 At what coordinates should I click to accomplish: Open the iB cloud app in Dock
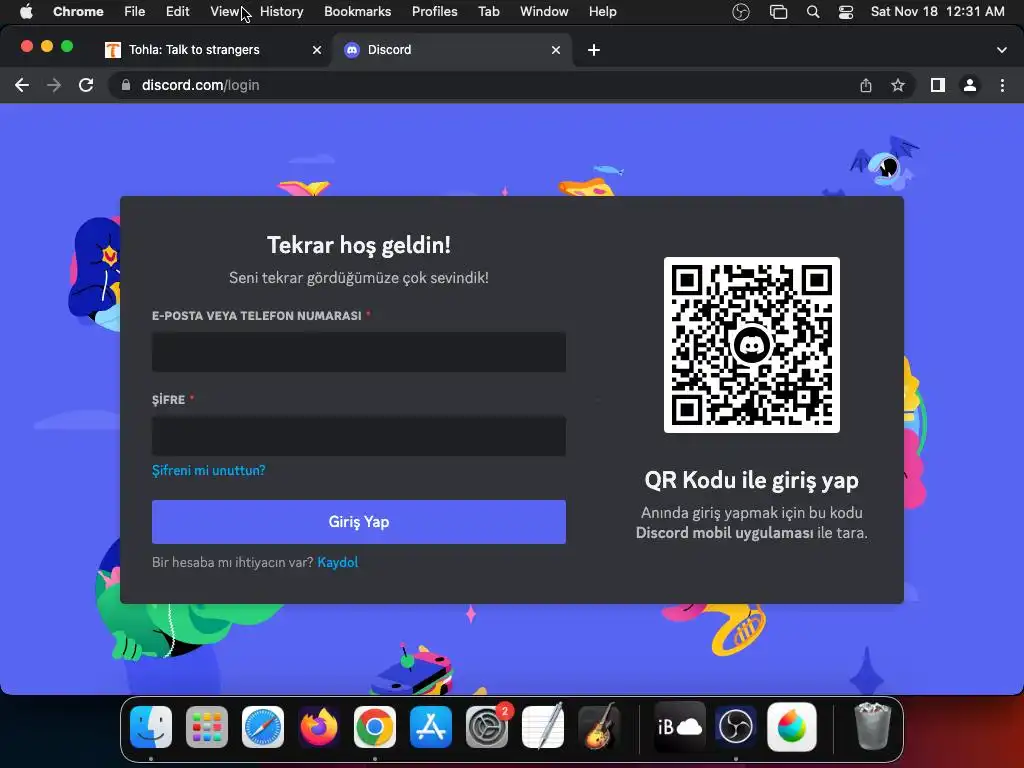[680, 727]
